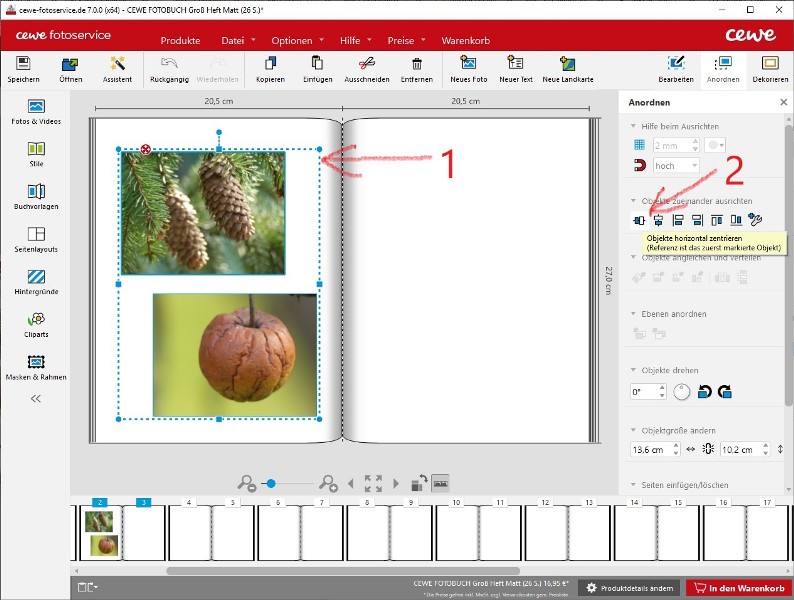The height and width of the screenshot is (600, 794).
Task: Open Cliparts in the left sidebar
Action: click(36, 322)
